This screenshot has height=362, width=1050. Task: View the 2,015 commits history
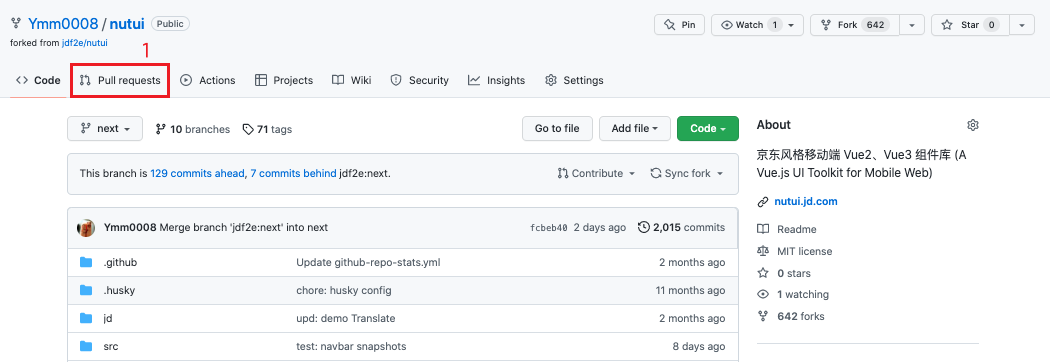(x=682, y=228)
